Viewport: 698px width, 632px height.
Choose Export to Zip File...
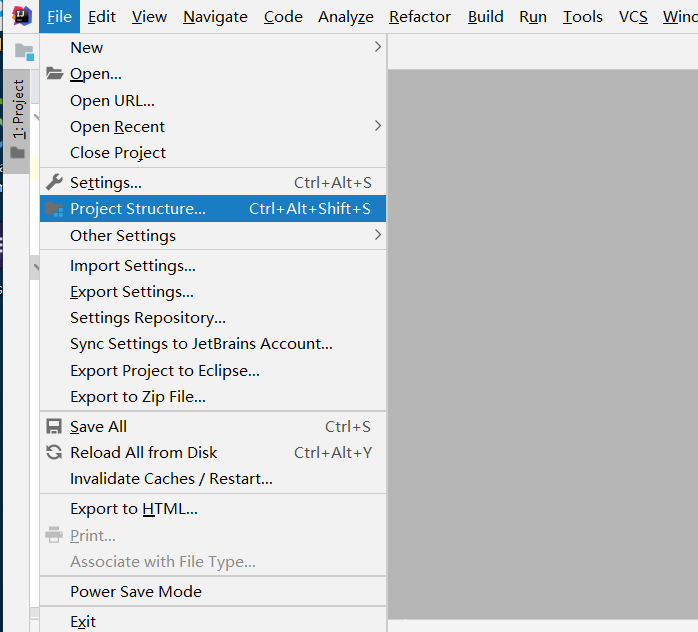pyautogui.click(x=213, y=396)
